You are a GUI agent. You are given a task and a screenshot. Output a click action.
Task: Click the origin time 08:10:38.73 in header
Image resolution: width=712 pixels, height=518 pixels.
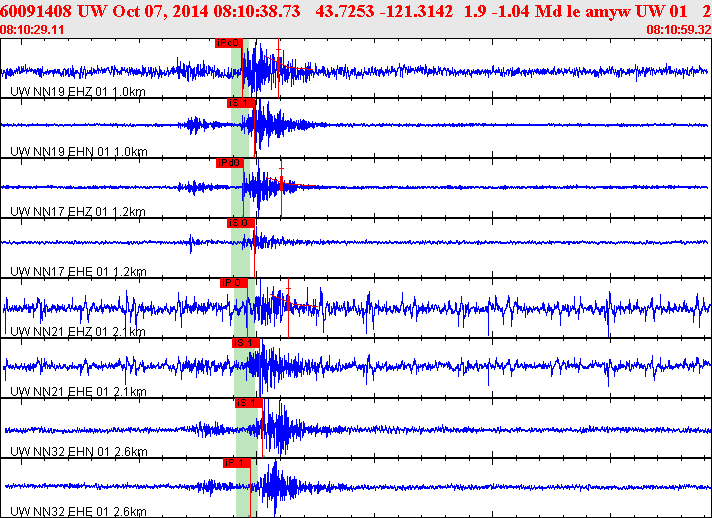[x=257, y=11]
